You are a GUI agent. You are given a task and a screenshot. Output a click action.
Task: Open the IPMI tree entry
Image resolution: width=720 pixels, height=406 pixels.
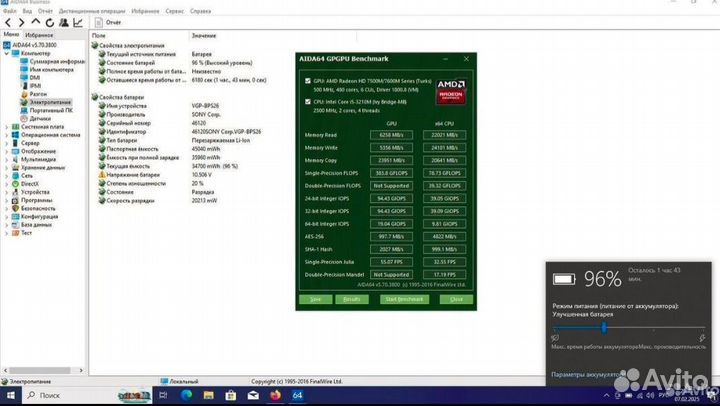point(31,86)
